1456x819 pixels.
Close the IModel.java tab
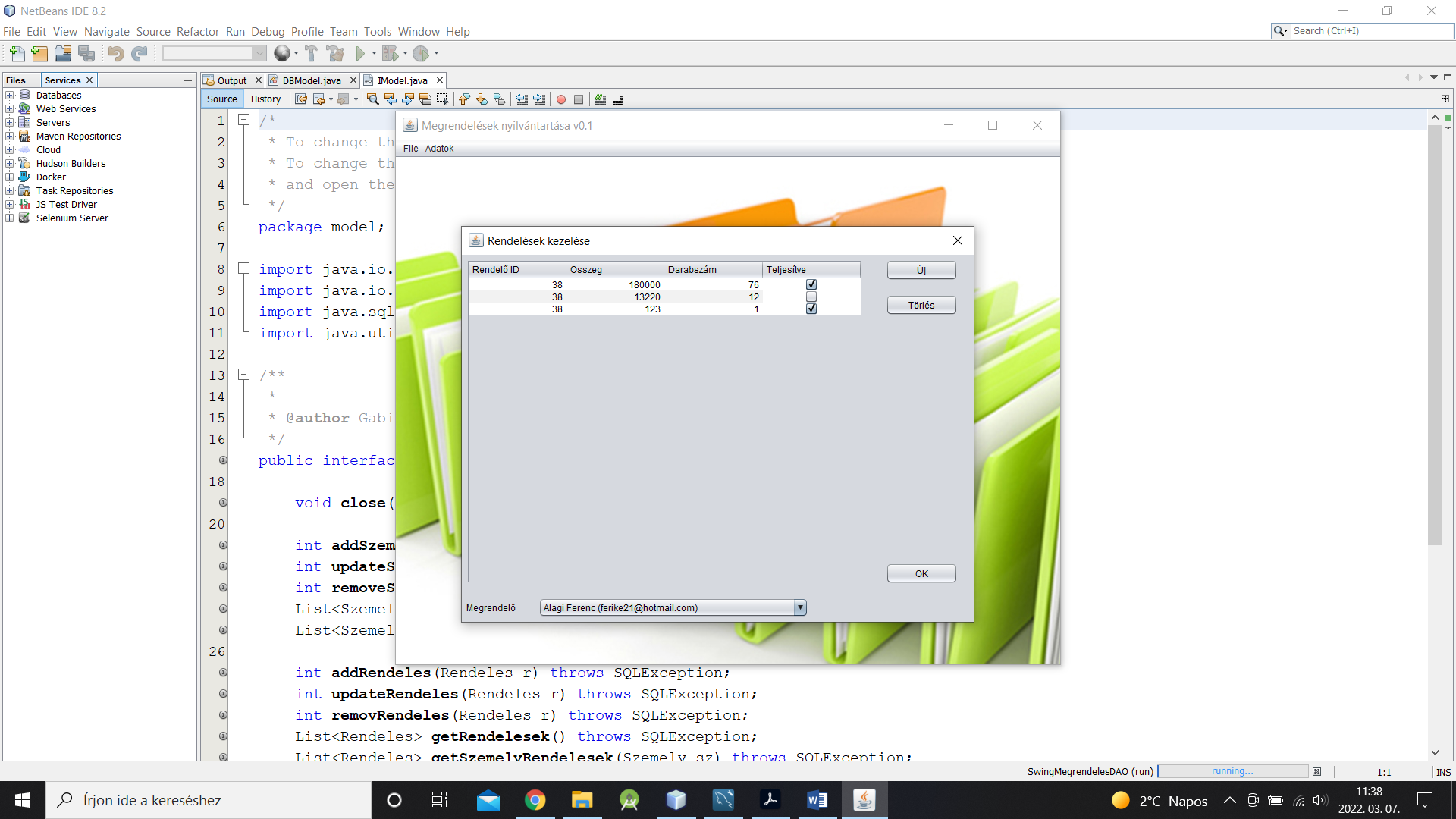pyautogui.click(x=439, y=80)
